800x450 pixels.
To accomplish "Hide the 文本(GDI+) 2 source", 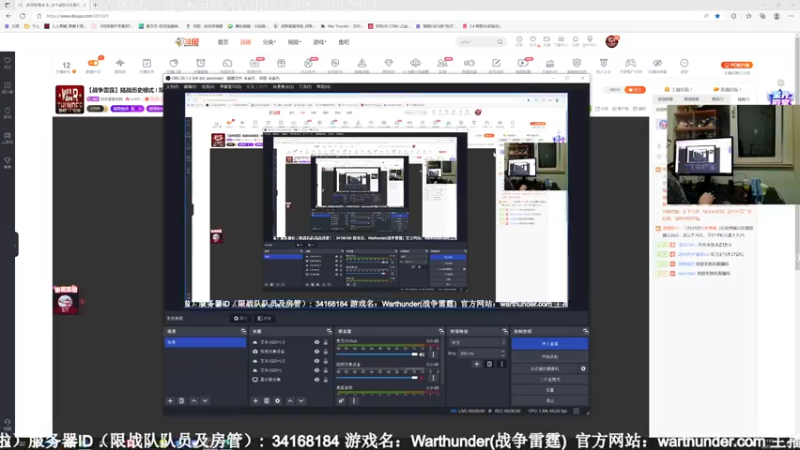I will (316, 361).
